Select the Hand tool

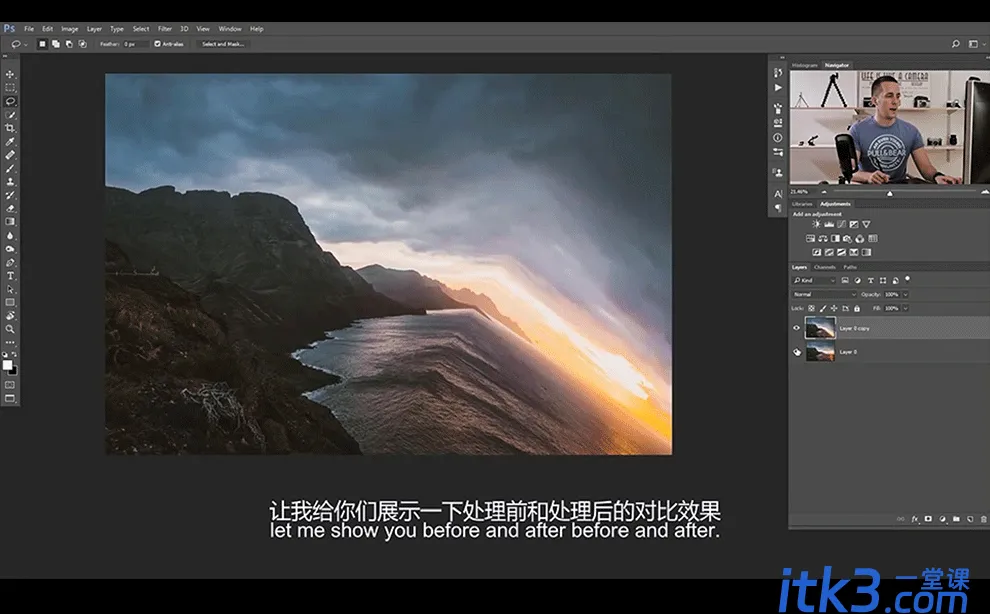point(10,316)
